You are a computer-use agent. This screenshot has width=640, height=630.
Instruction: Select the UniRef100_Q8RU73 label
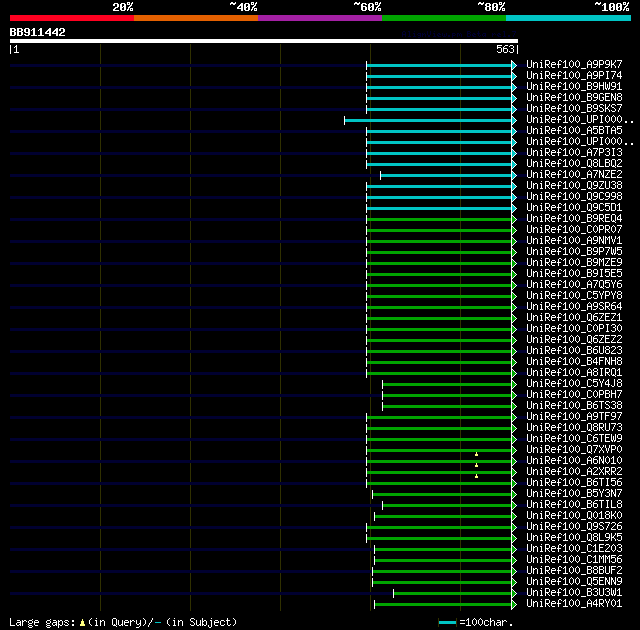coord(574,428)
